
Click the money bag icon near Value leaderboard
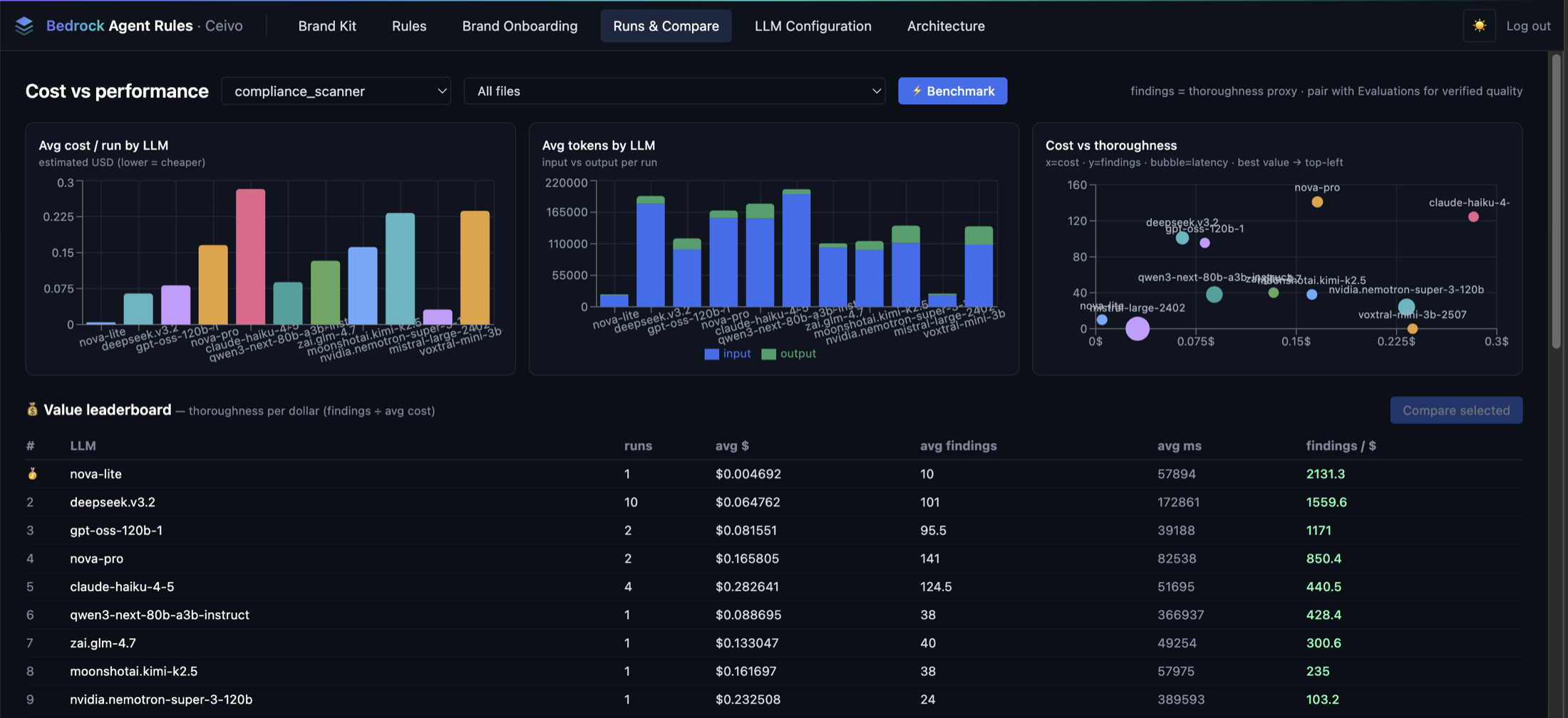pos(32,410)
